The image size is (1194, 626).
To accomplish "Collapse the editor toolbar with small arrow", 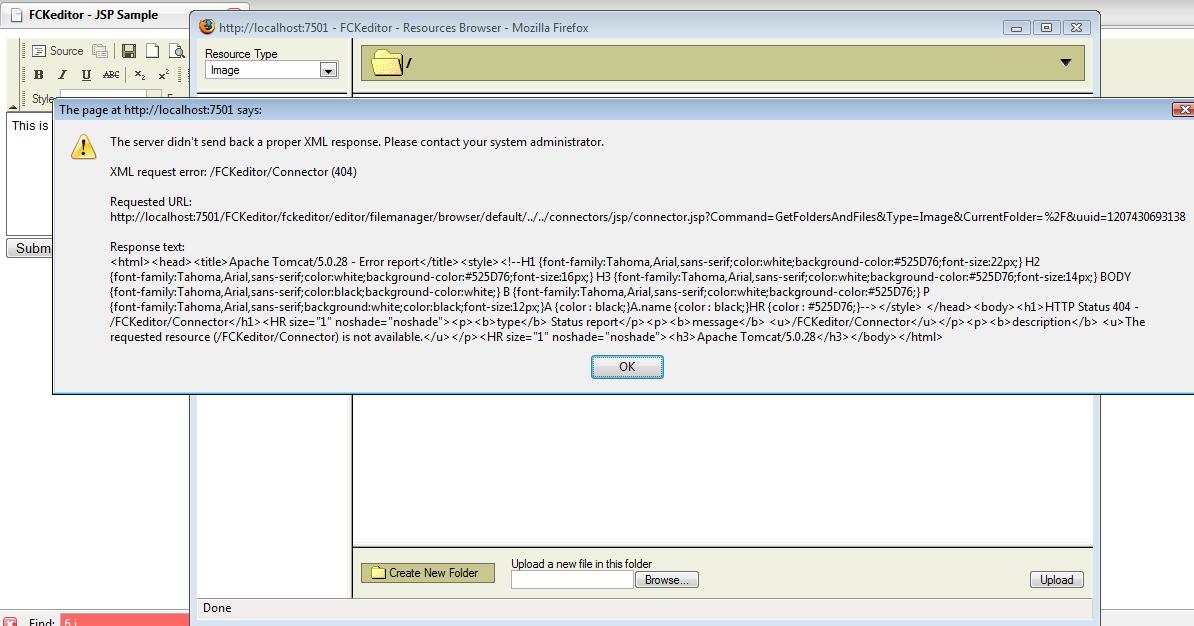I will click(13, 105).
